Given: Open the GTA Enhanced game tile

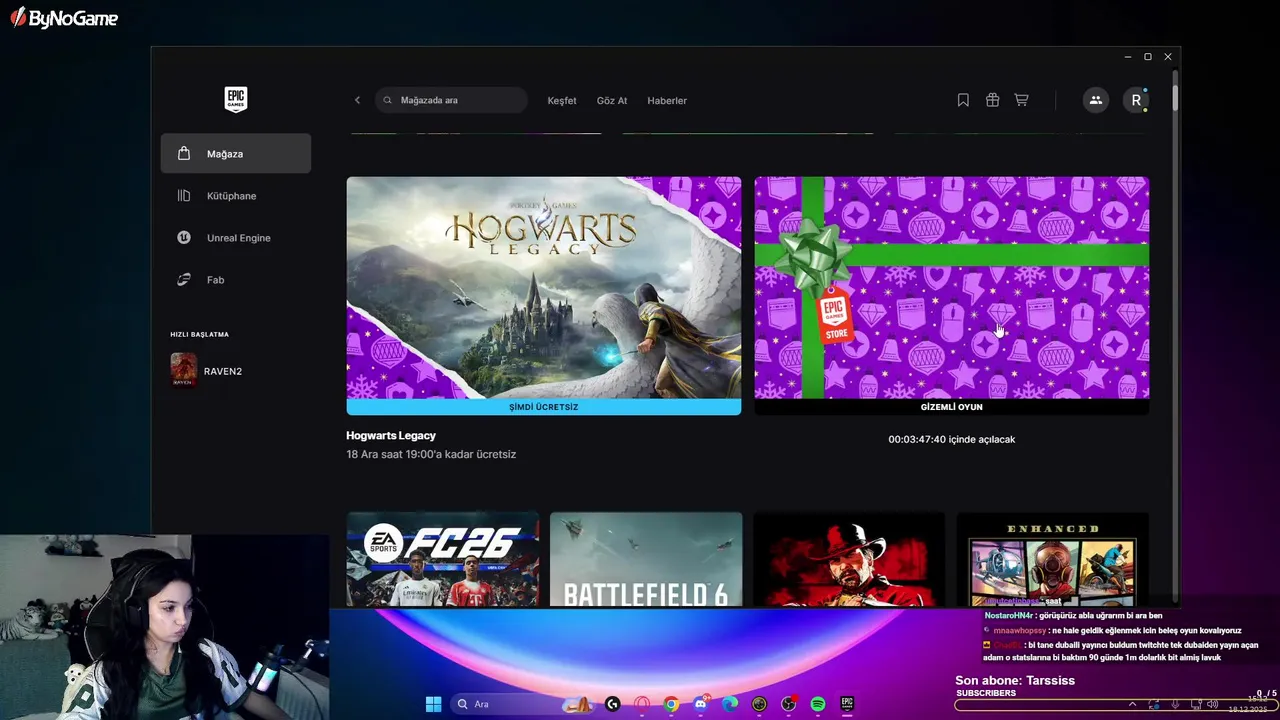Looking at the screenshot, I should point(1052,559).
